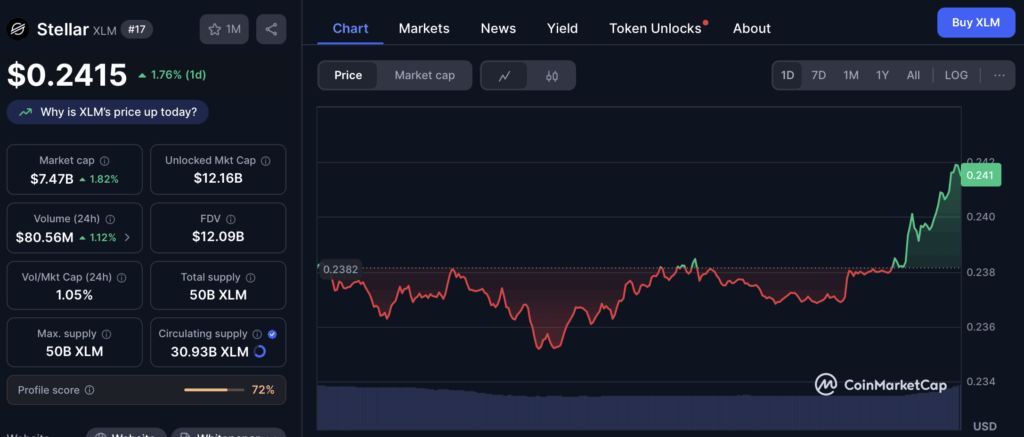Click the USD axis currency label
This screenshot has height=437, width=1024.
(985, 427)
